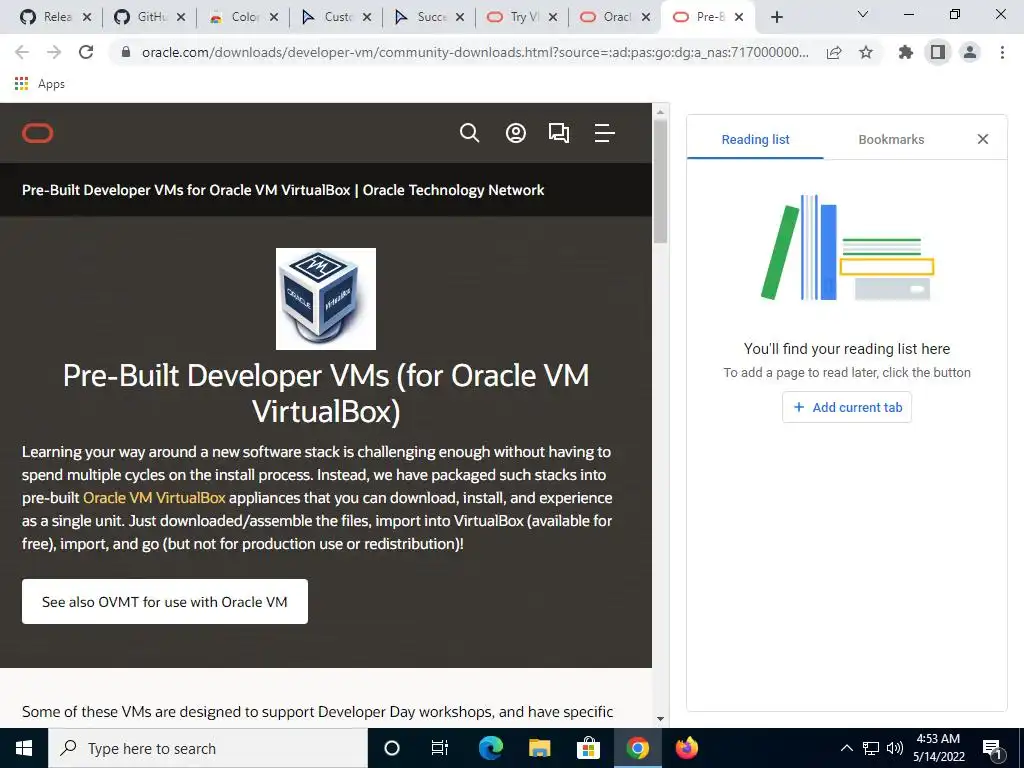Close the Pre-Built active tab
This screenshot has width=1024, height=768.
[739, 17]
